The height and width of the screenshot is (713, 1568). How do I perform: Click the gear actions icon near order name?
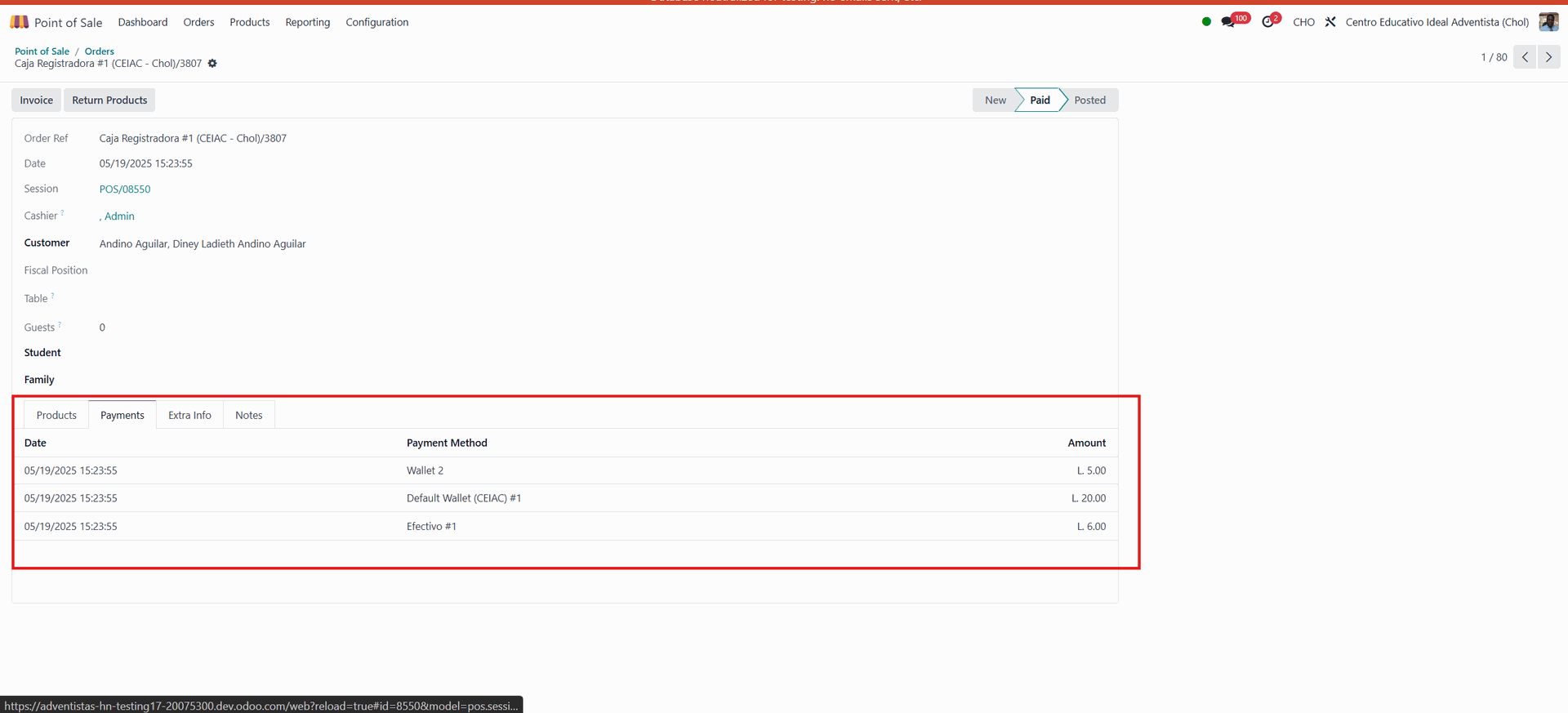click(212, 64)
